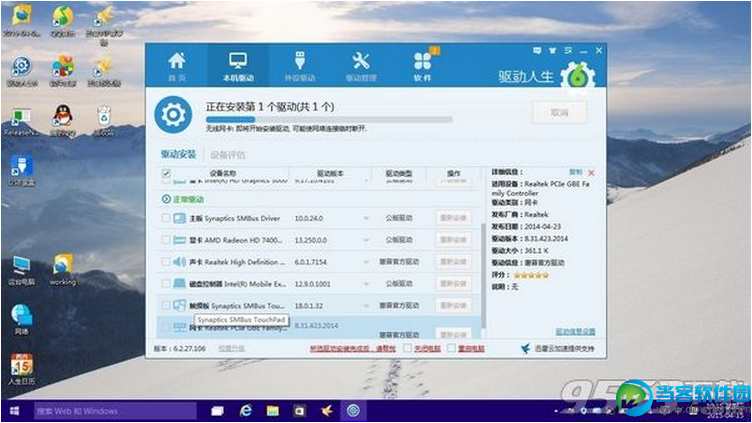Open the driver management wrench-and-screwdriver tab
The height and width of the screenshot is (423, 752).
(361, 66)
